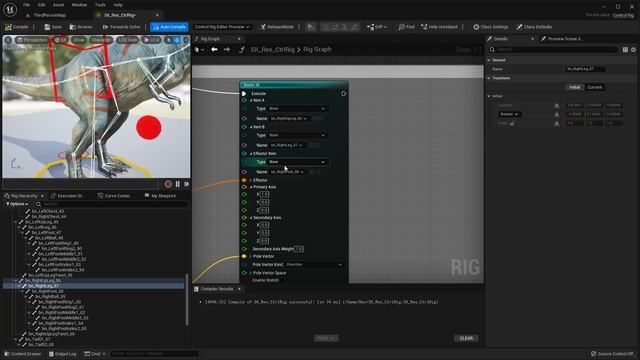Toggle the Auto Compile button
The height and width of the screenshot is (360, 640).
[169, 27]
